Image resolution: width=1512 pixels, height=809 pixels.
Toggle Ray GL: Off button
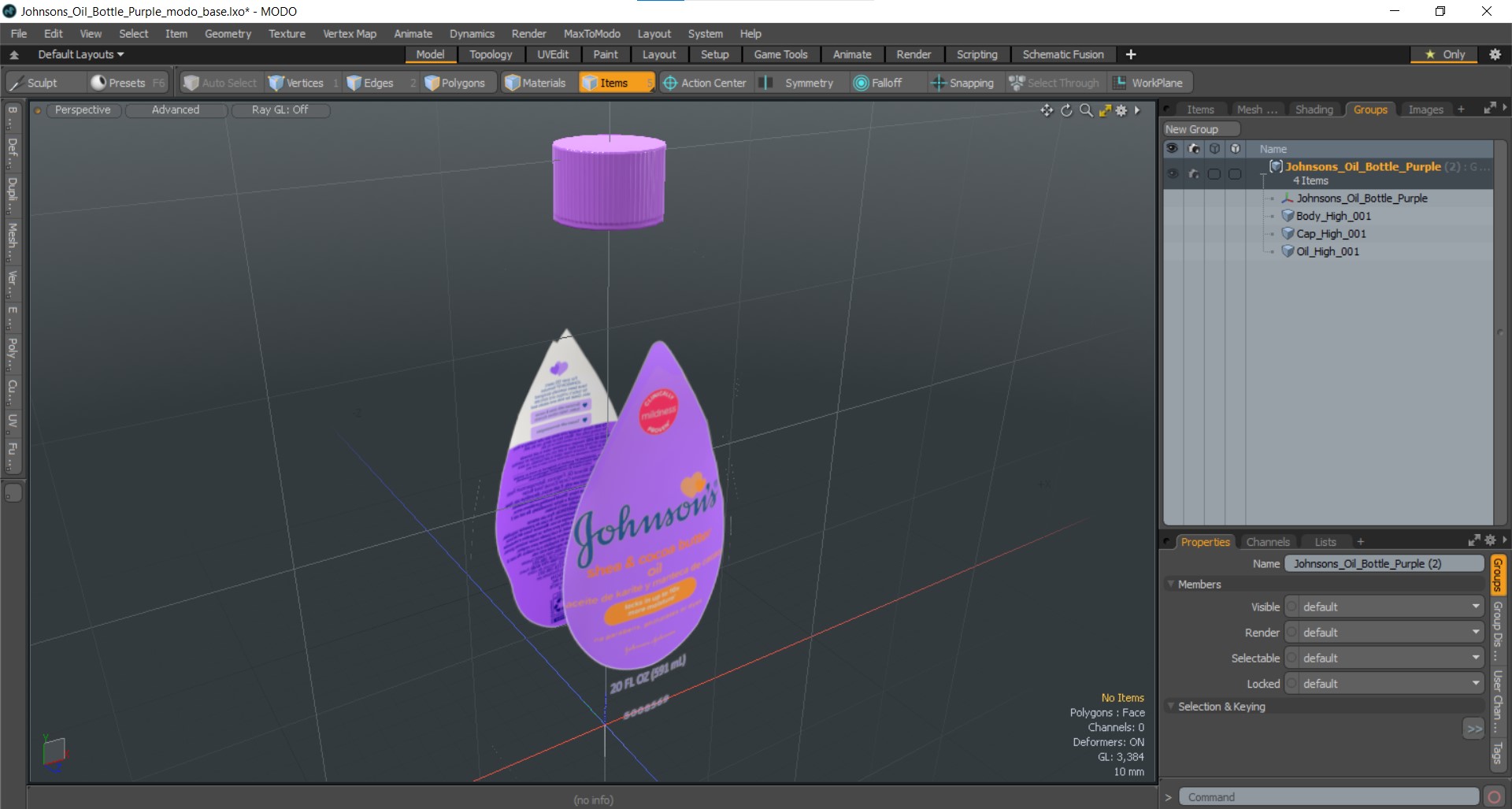[280, 109]
